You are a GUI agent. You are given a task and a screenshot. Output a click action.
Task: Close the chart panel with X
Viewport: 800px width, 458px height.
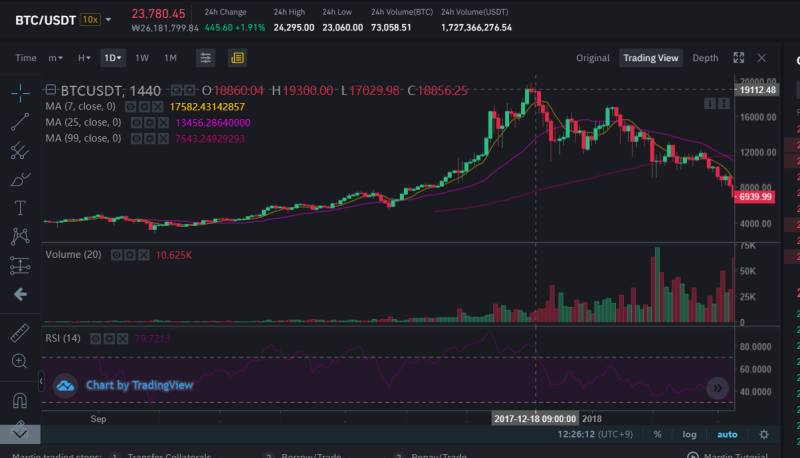click(x=762, y=58)
